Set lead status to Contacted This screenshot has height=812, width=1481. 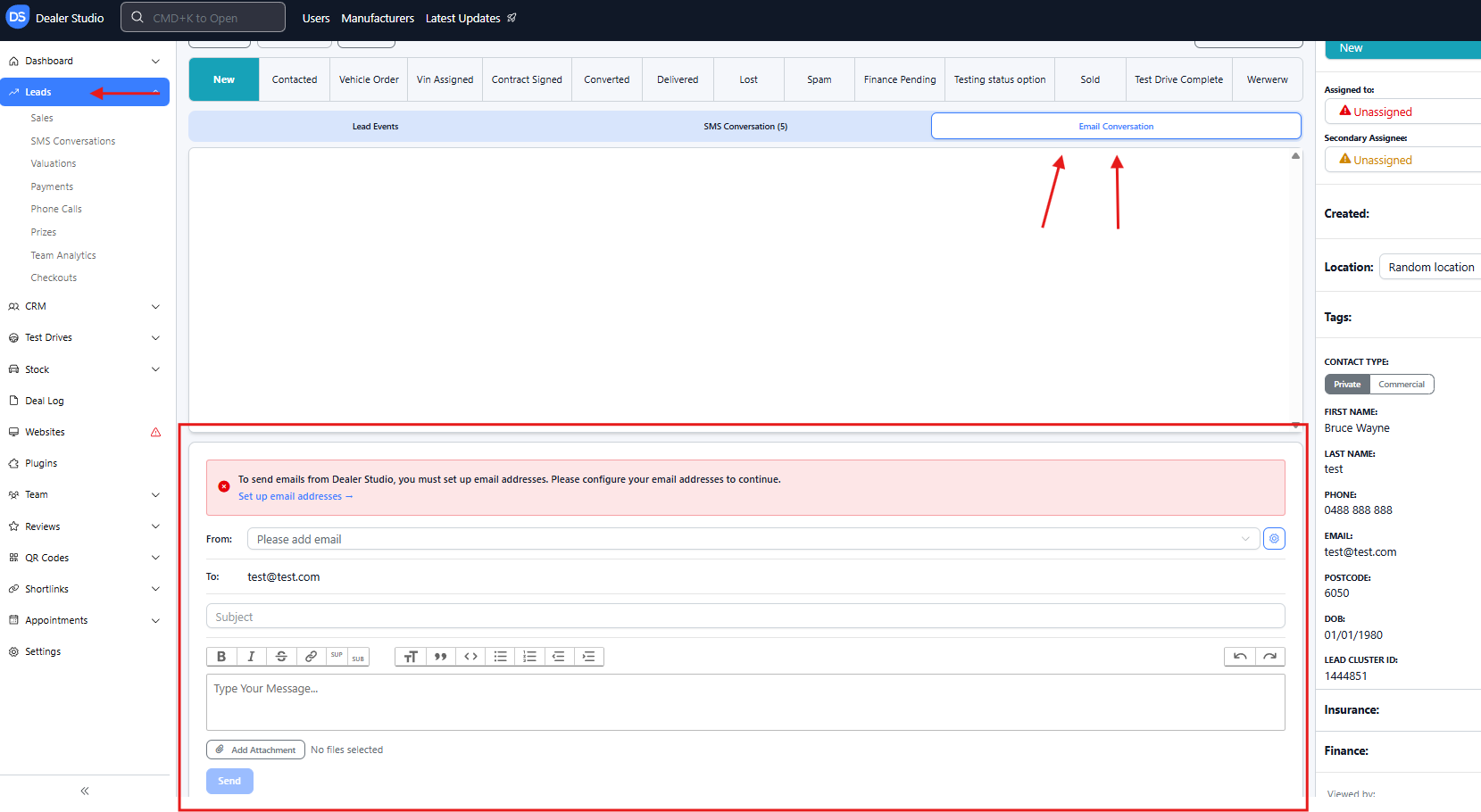[295, 79]
